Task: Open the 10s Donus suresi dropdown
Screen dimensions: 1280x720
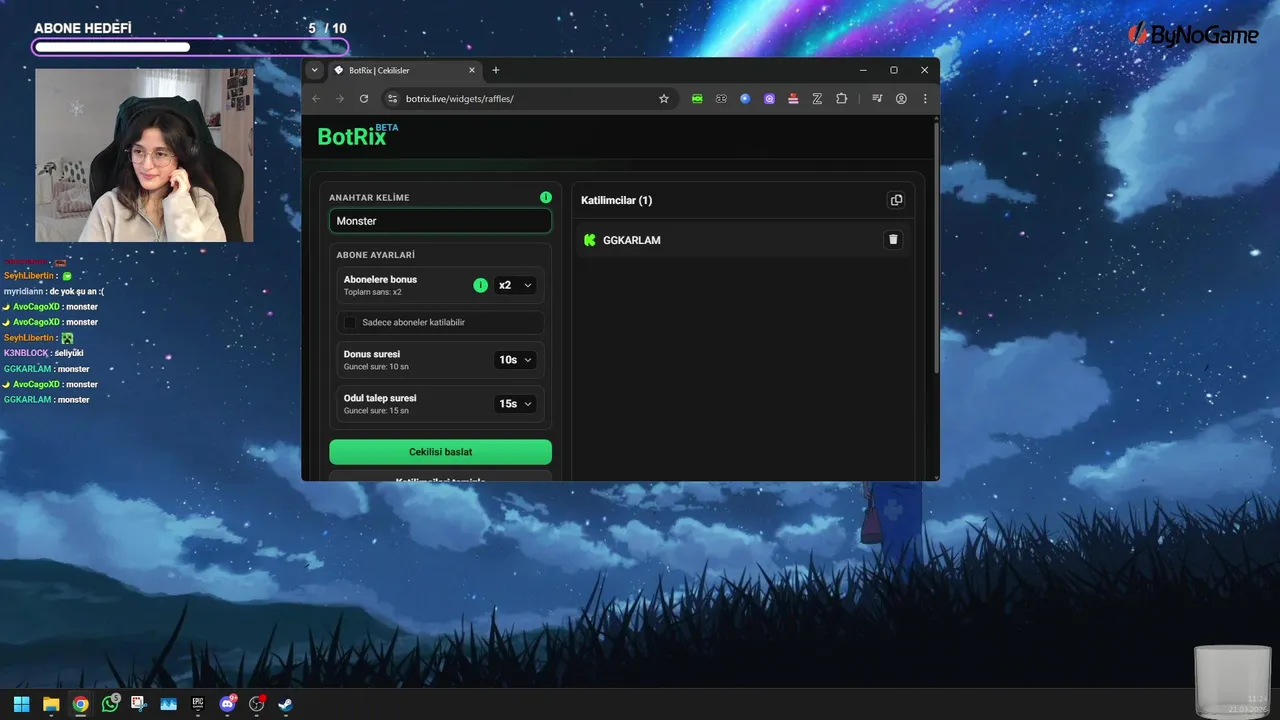Action: pos(516,360)
